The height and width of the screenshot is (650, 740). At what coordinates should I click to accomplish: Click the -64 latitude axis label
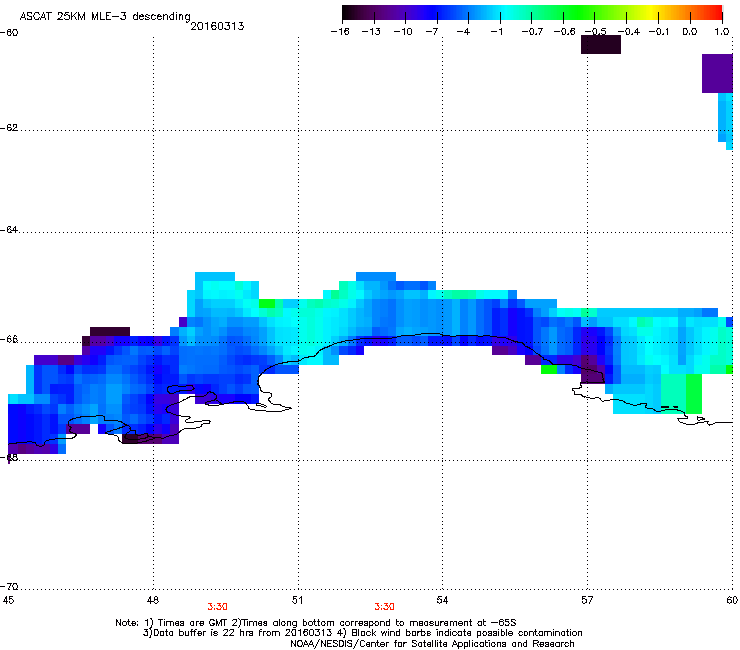[9, 230]
